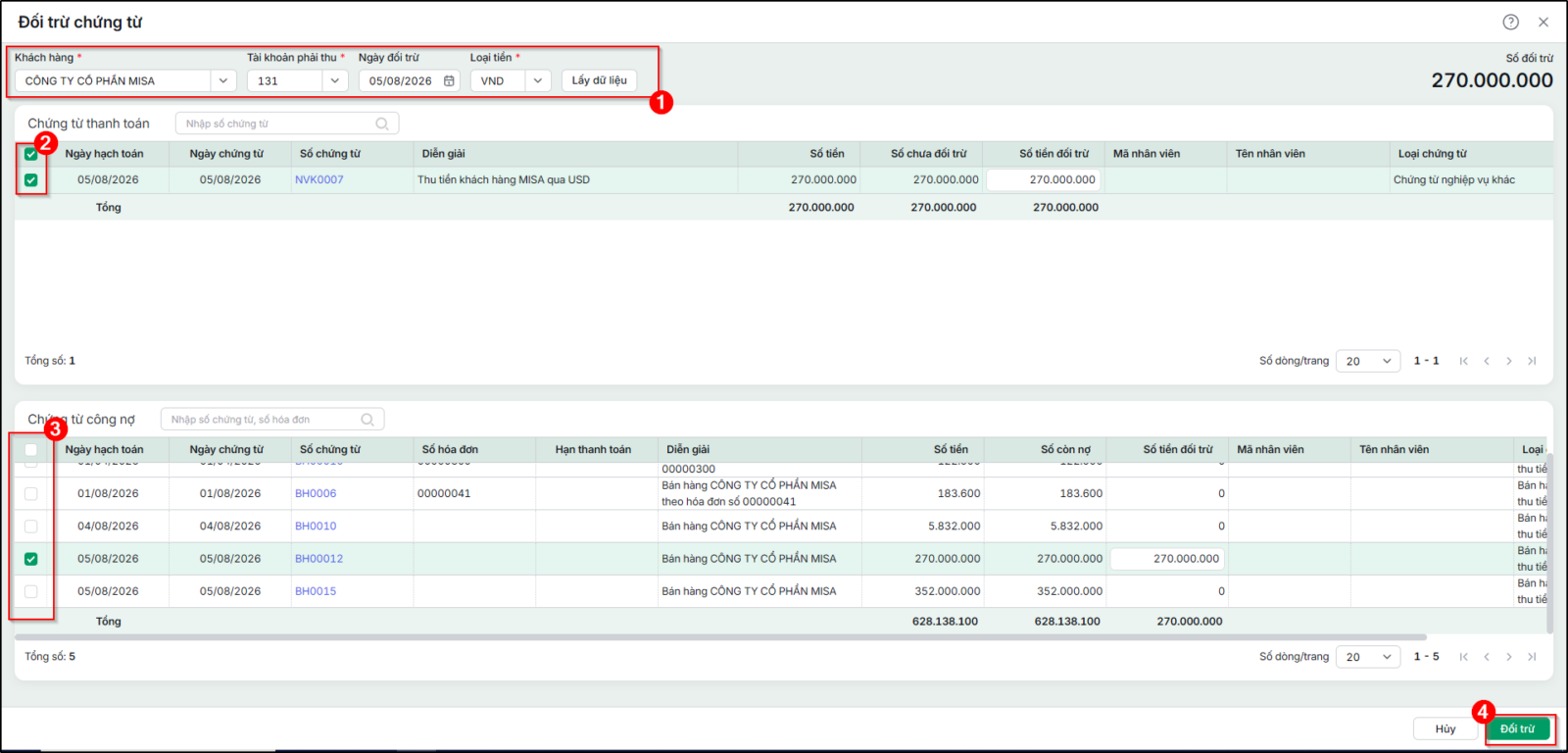Go to previous page in debt vouchers pager
The height and width of the screenshot is (753, 1568).
[1487, 657]
